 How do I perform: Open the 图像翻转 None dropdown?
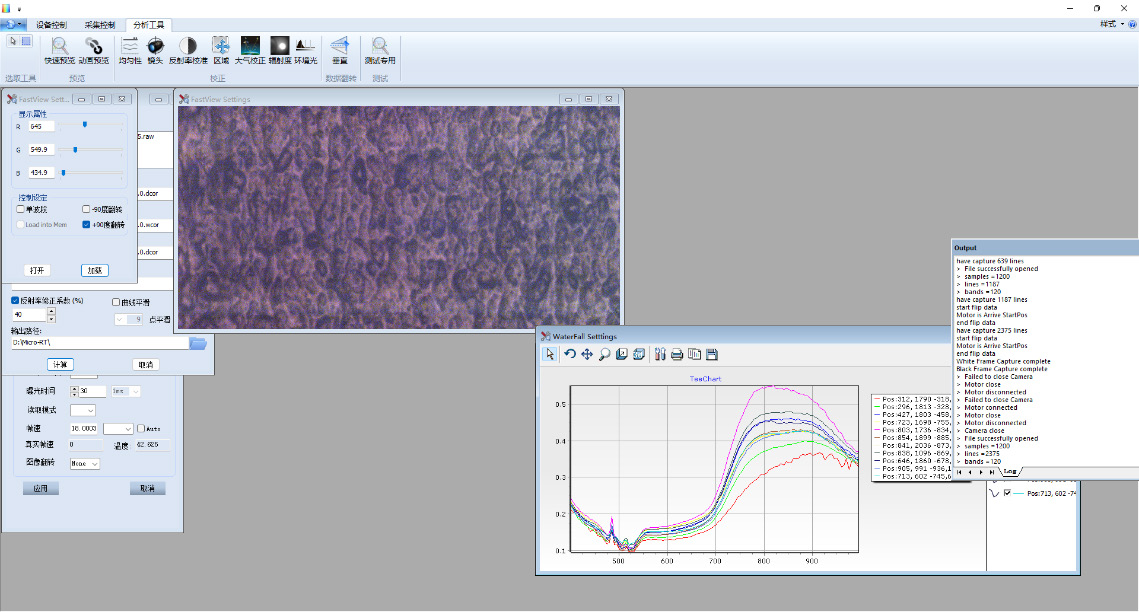point(85,464)
